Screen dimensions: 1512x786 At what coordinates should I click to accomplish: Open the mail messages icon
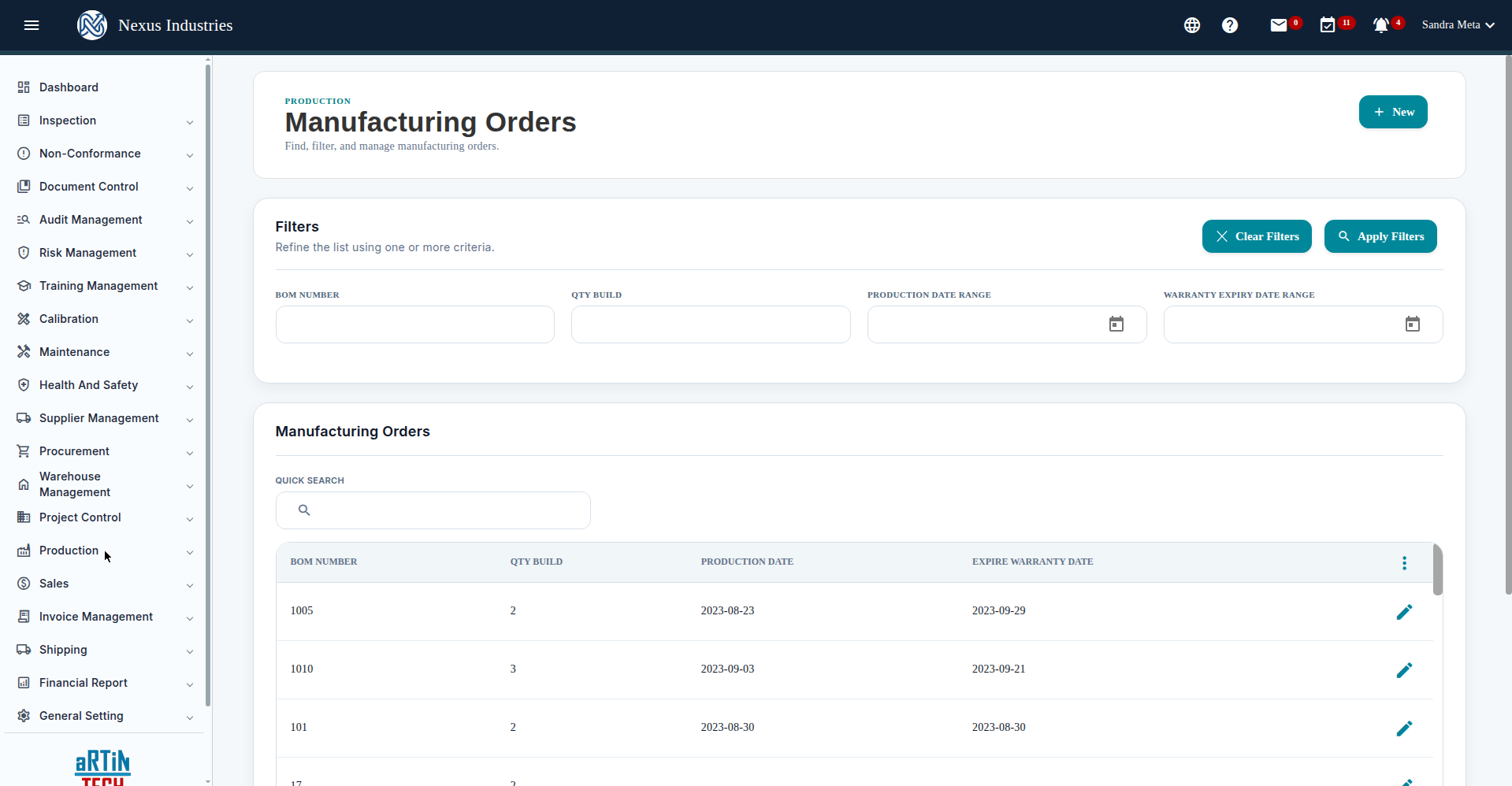tap(1279, 25)
